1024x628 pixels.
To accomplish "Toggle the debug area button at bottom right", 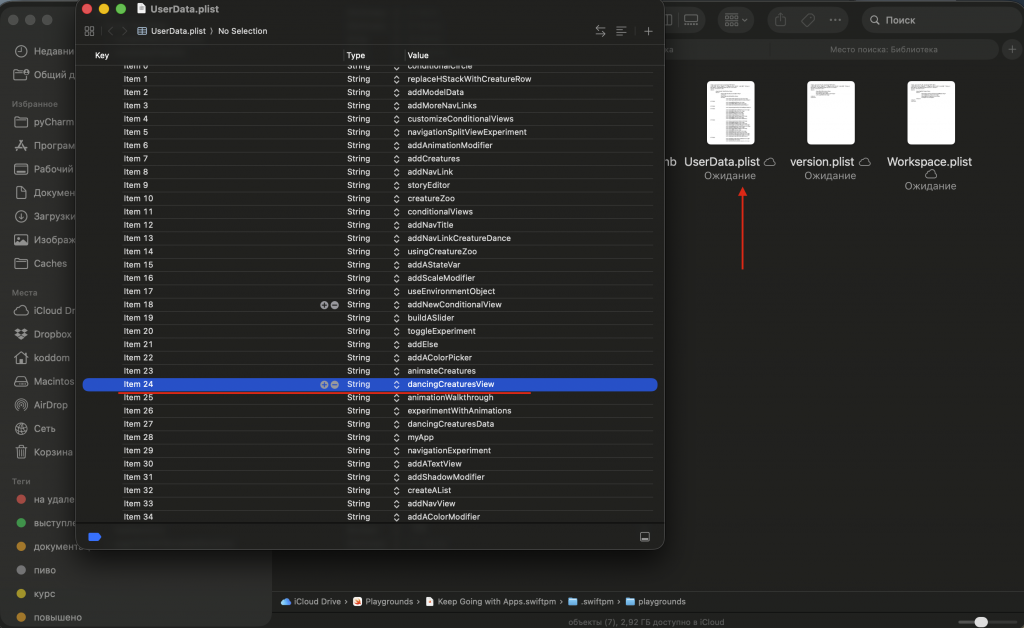I will pos(645,537).
